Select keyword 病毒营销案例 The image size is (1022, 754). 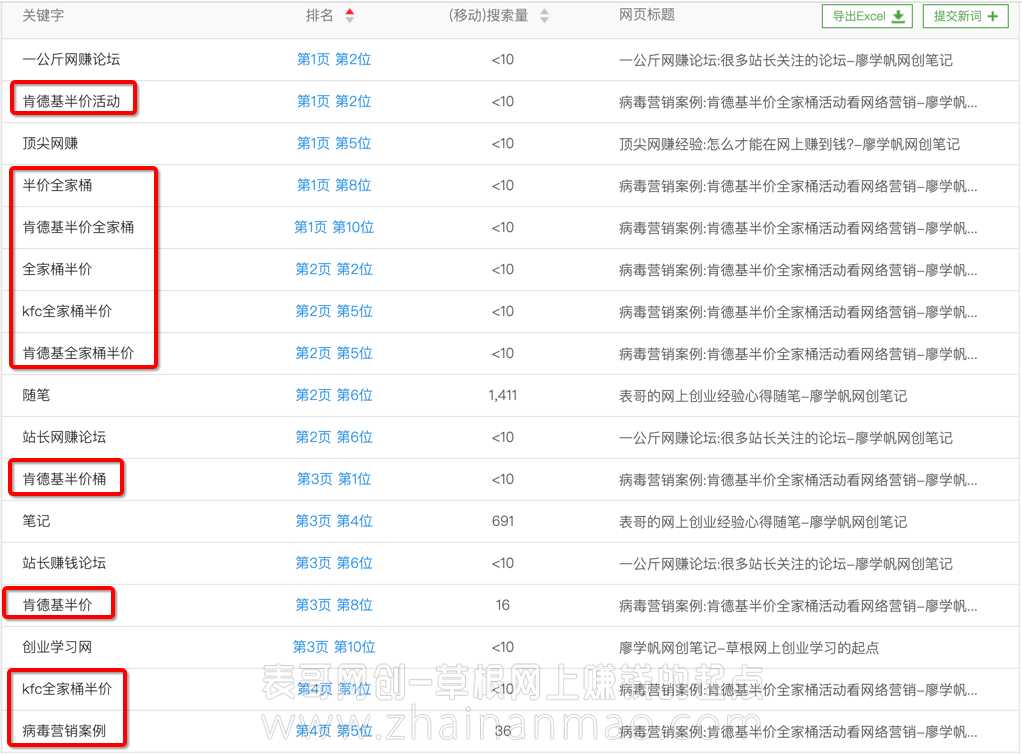pyautogui.click(x=64, y=731)
